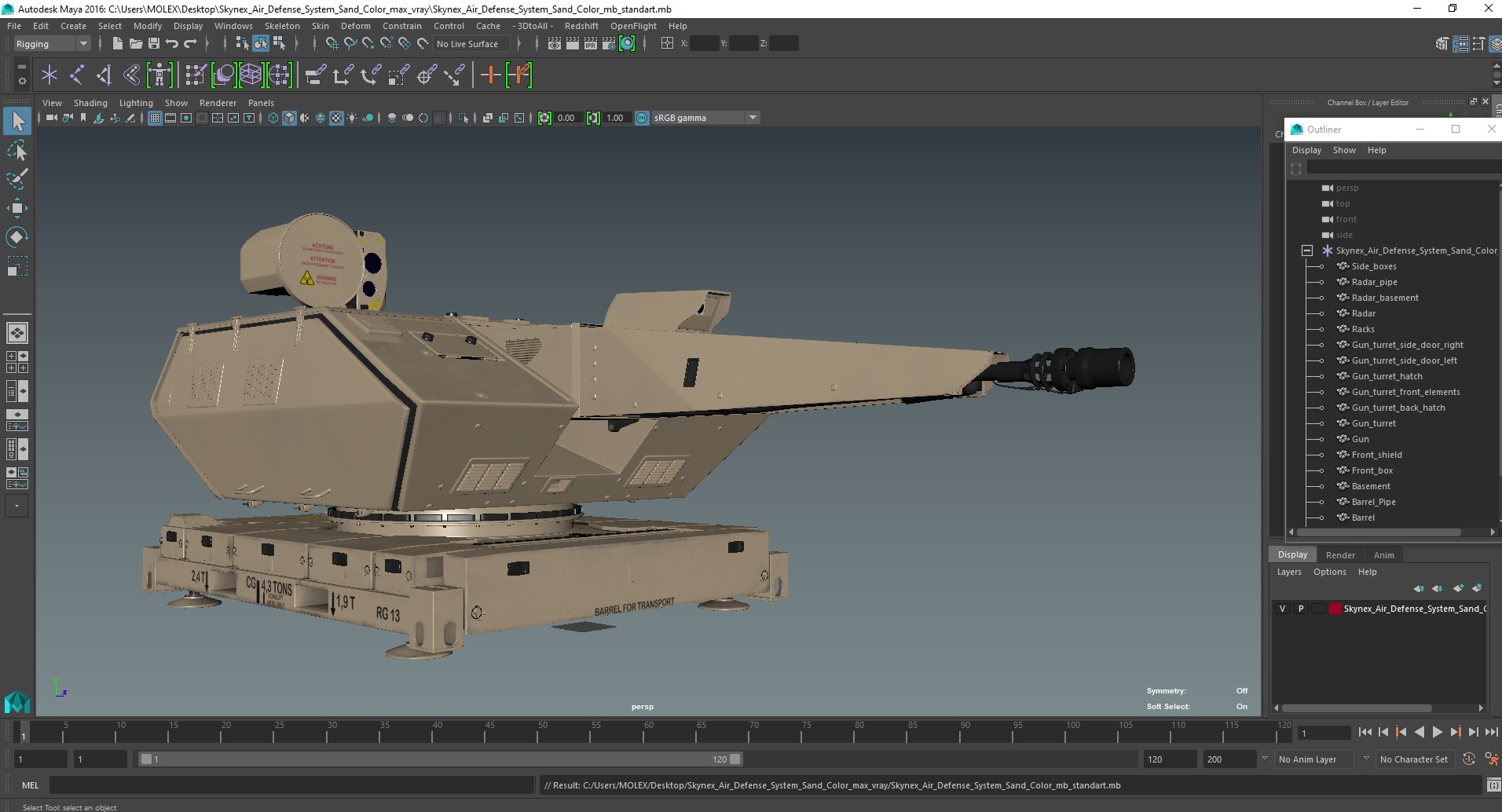Click the Create Joint shelf icon
The height and width of the screenshot is (812, 1502).
pyautogui.click(x=77, y=75)
